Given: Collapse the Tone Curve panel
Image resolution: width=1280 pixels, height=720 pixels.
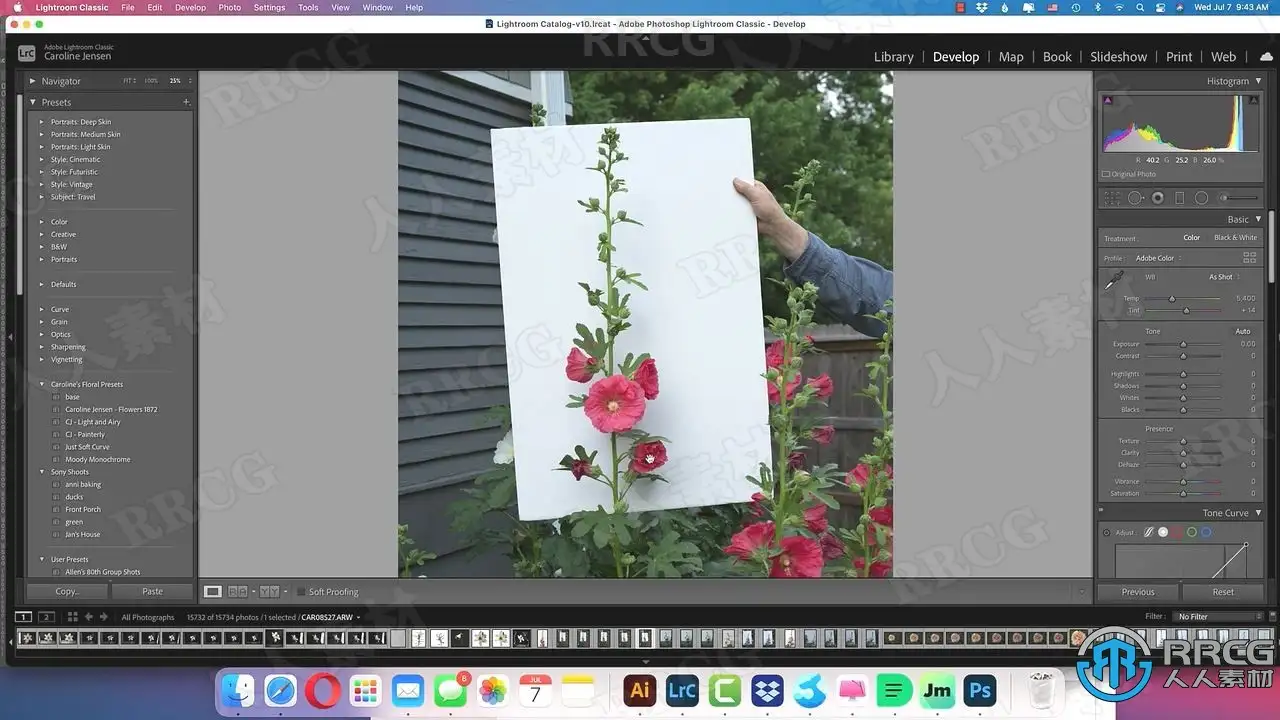Looking at the screenshot, I should pos(1258,513).
